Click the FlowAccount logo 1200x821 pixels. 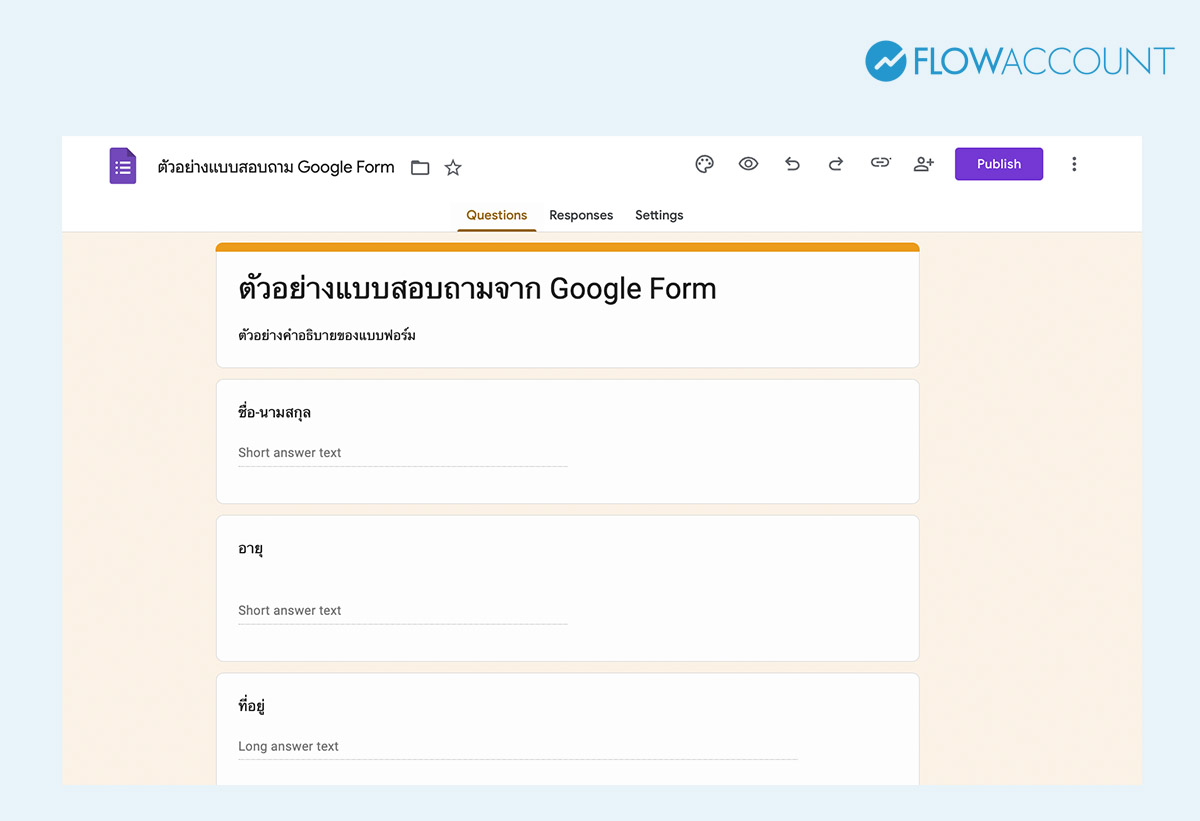click(1017, 61)
